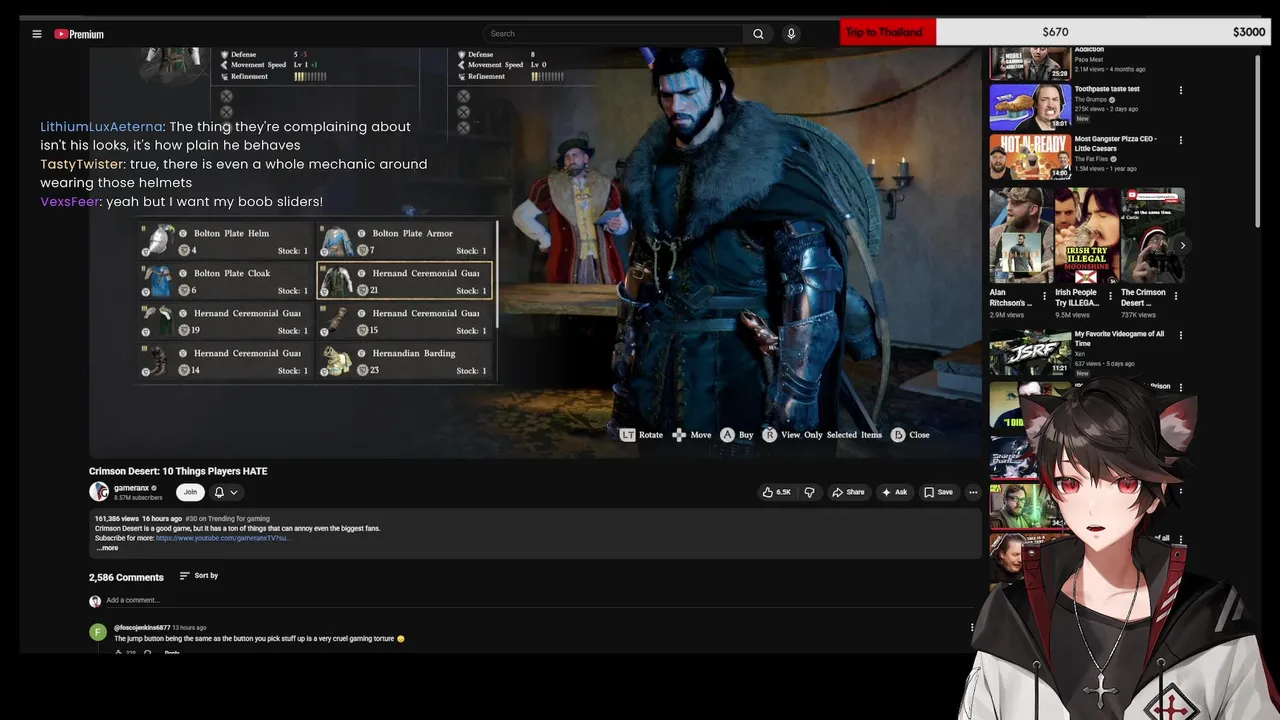Viewport: 1280px width, 720px height.
Task: Select the Hernandian Barding item in video
Action: tap(405, 361)
